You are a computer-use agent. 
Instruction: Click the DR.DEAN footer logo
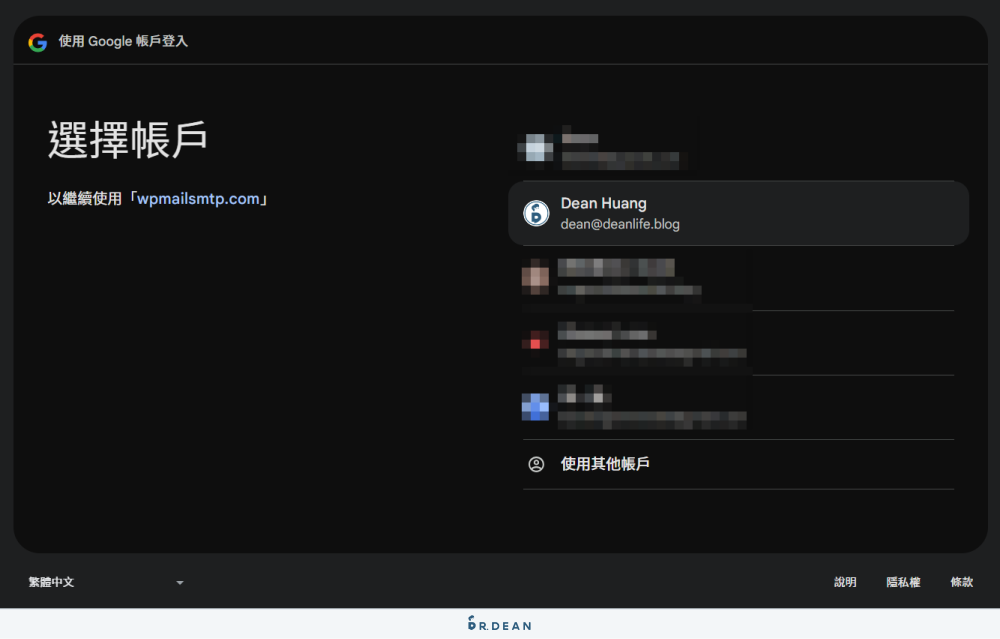500,624
